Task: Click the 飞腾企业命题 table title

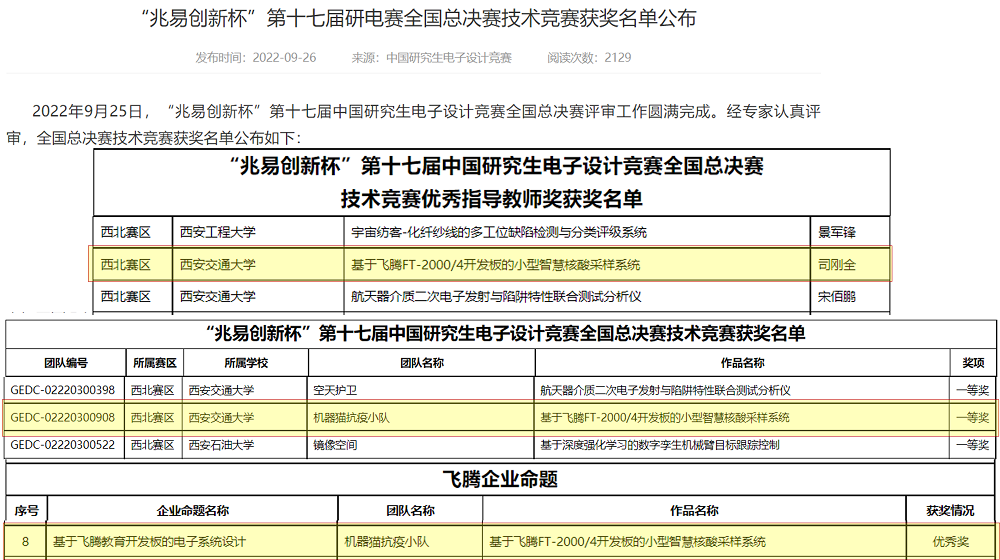Action: pyautogui.click(x=500, y=479)
